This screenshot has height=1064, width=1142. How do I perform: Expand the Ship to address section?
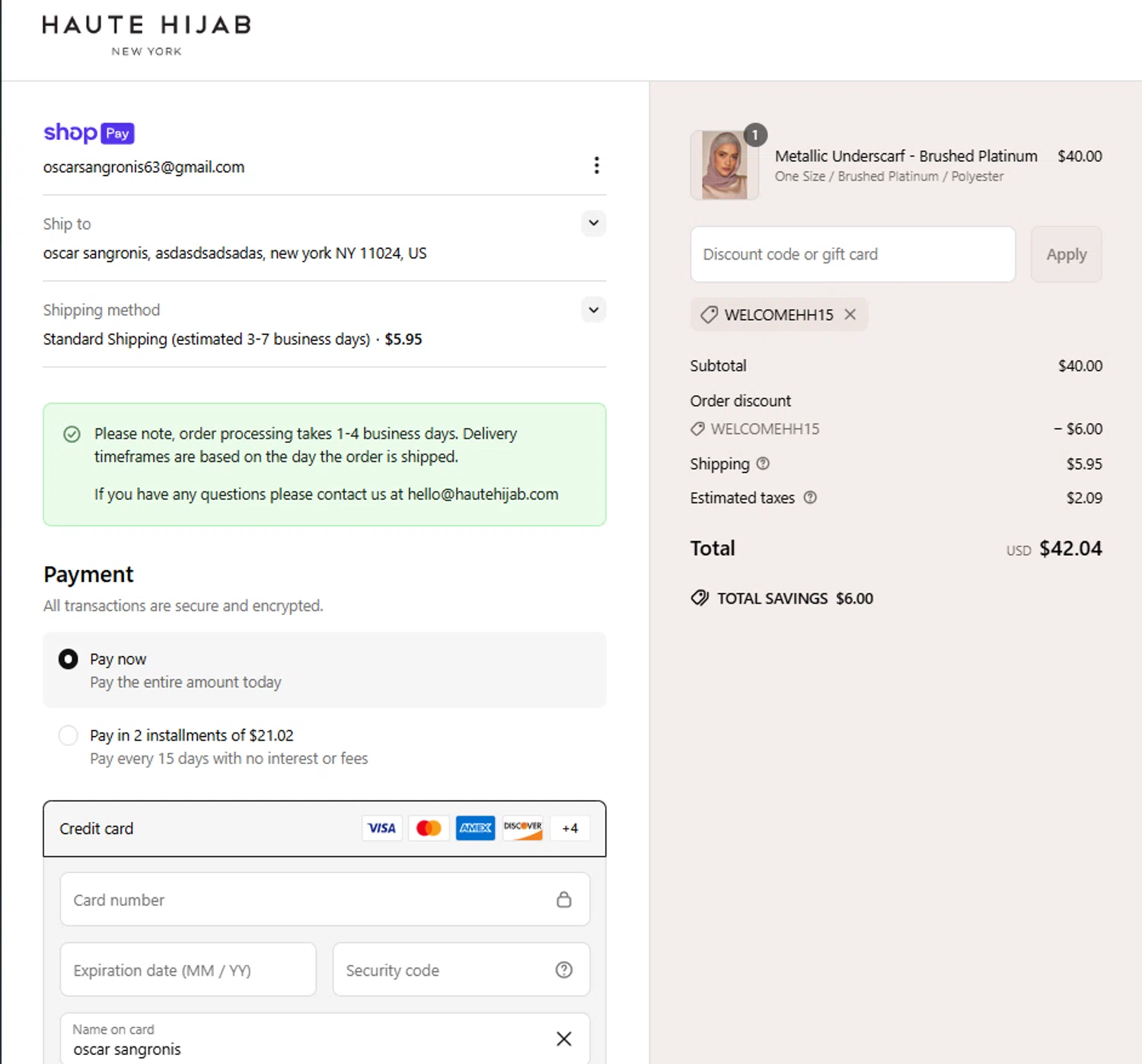593,223
